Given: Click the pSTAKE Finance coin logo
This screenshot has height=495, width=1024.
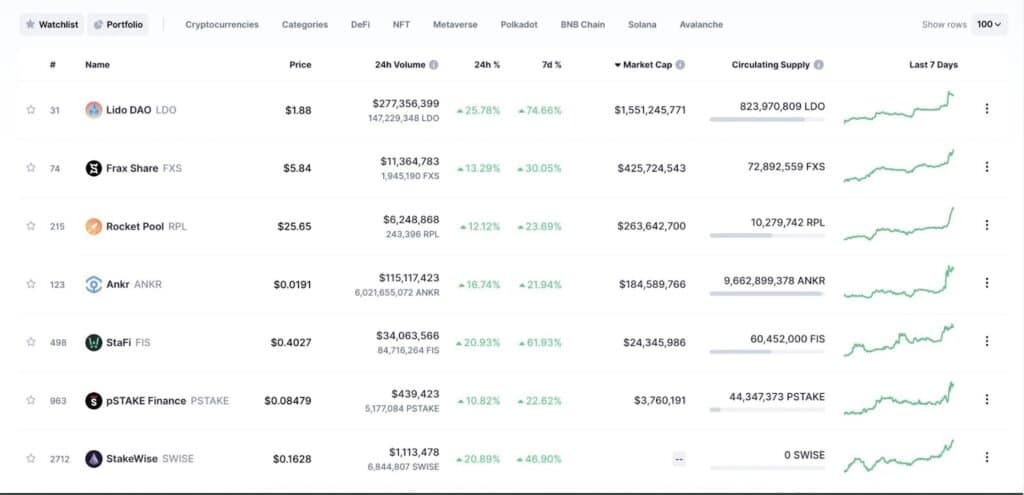Looking at the screenshot, I should pyautogui.click(x=94, y=400).
